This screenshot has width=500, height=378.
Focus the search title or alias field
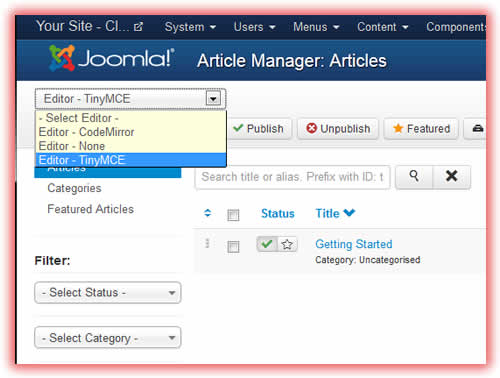(292, 177)
